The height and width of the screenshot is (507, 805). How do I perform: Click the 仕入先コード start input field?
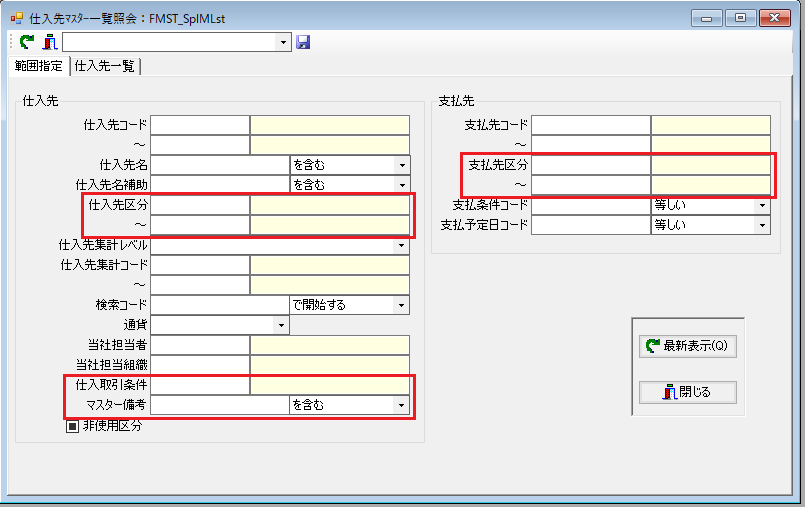pyautogui.click(x=200, y=125)
